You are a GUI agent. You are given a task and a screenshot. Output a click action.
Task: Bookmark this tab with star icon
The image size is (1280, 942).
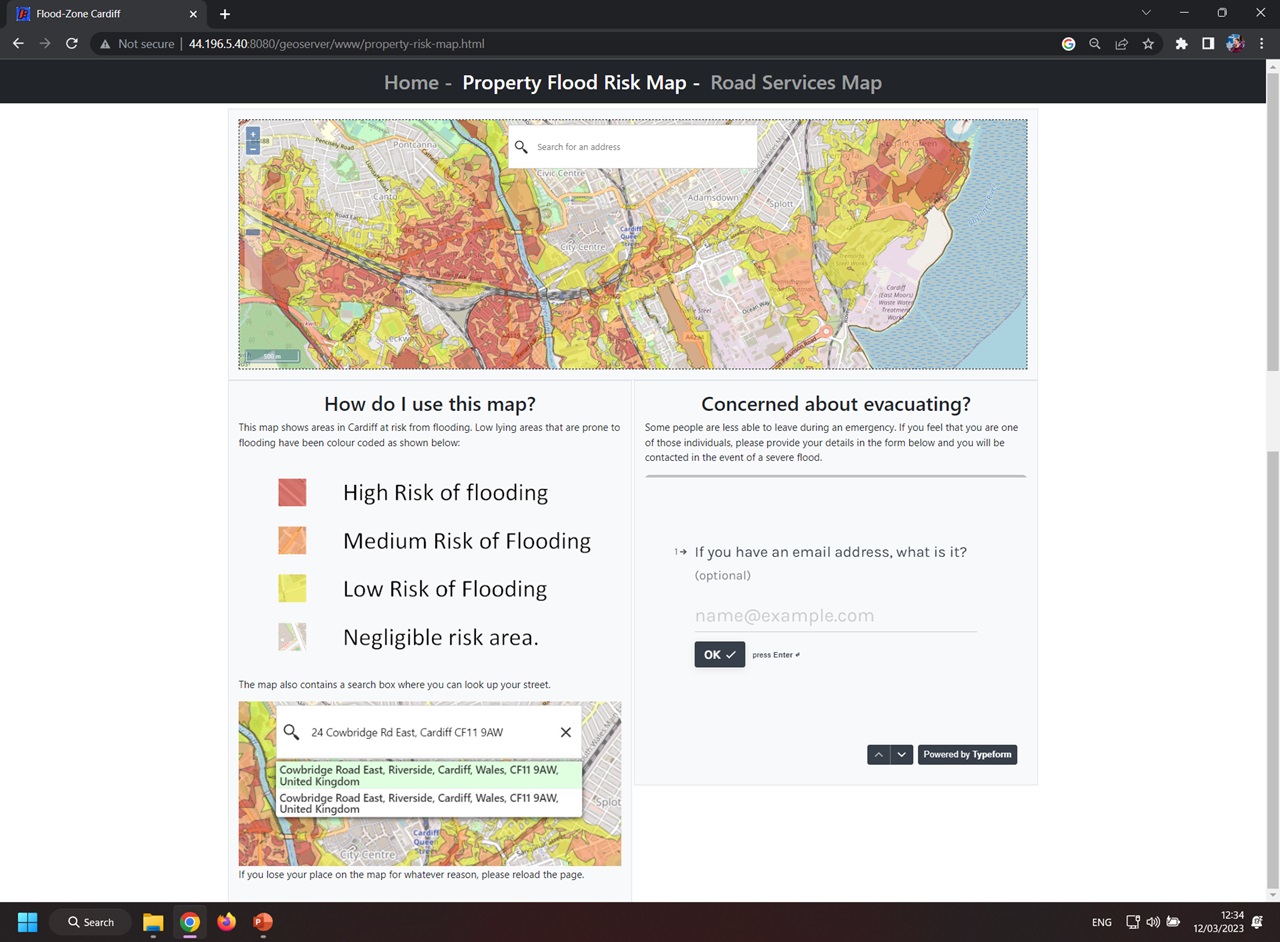(x=1148, y=44)
